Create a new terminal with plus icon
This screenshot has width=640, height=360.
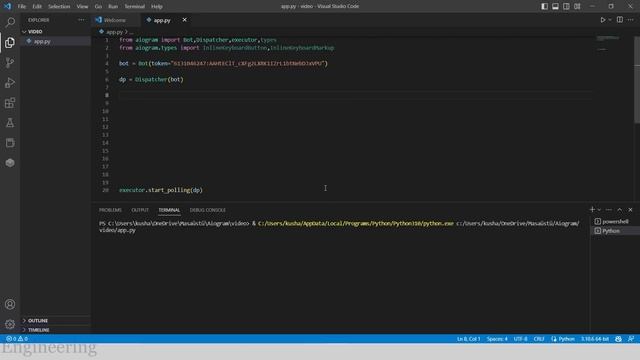[x=592, y=209]
